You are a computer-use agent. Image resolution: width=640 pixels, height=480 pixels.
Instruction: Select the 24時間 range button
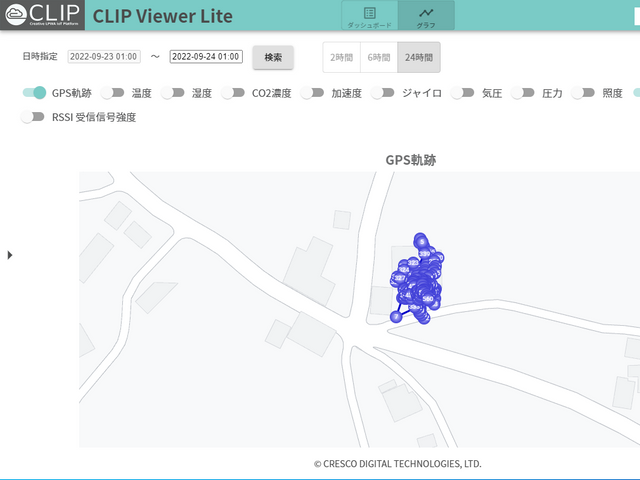pyautogui.click(x=419, y=57)
